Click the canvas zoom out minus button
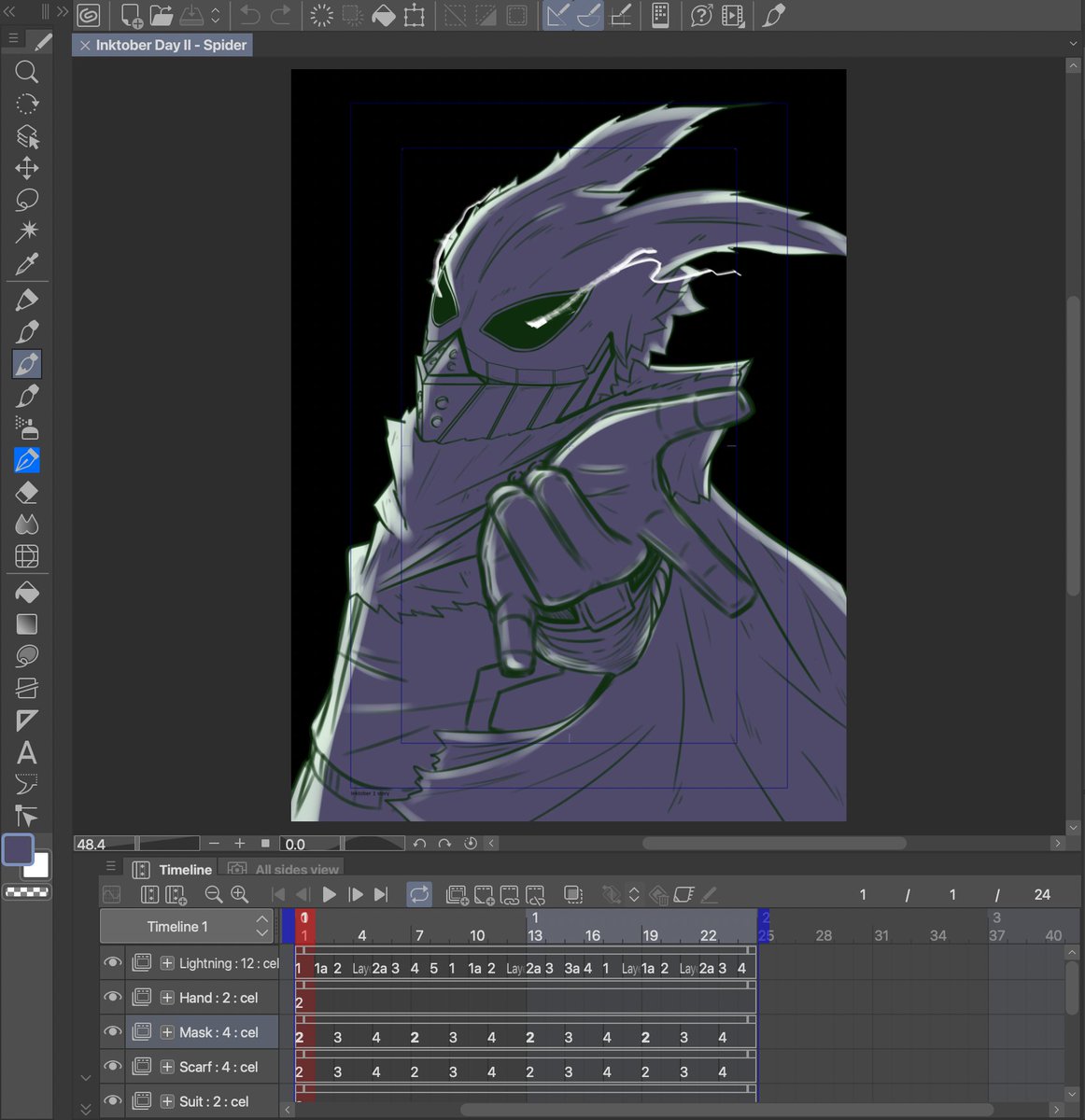 click(x=214, y=843)
